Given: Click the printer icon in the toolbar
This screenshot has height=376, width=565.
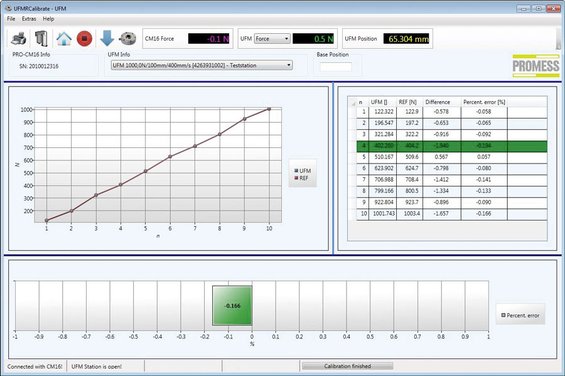Looking at the screenshot, I should [19, 38].
